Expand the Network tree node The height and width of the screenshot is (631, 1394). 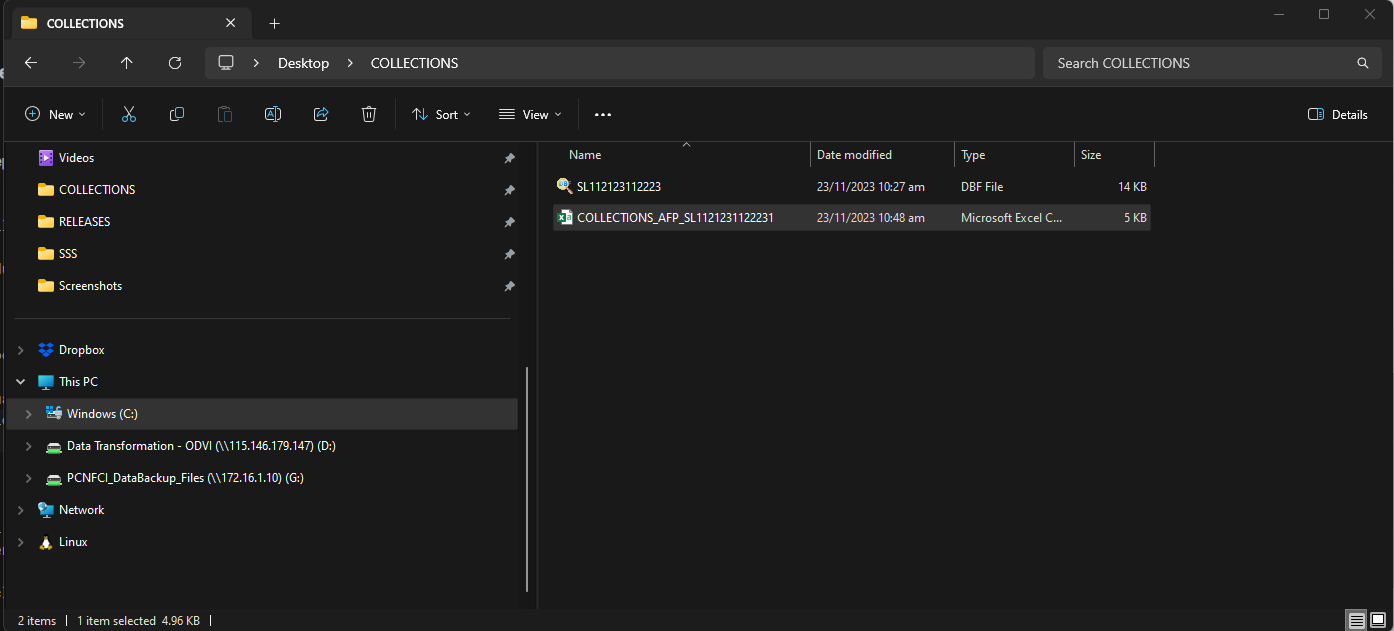click(21, 510)
